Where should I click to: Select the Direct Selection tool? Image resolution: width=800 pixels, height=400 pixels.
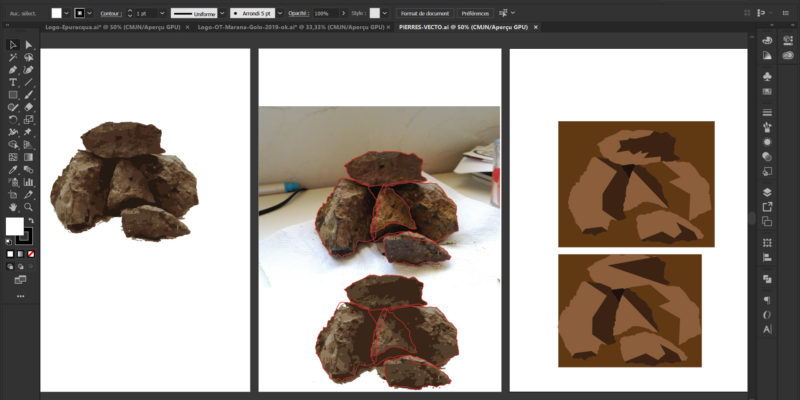tap(29, 45)
